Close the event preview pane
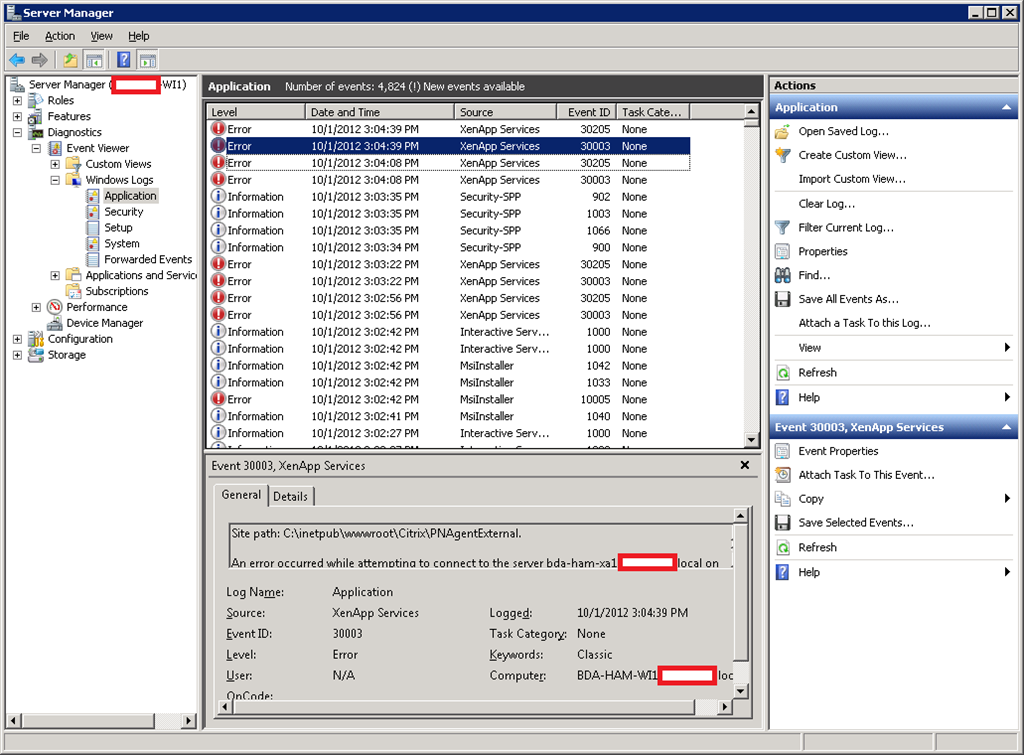1024x755 pixels. 744,466
